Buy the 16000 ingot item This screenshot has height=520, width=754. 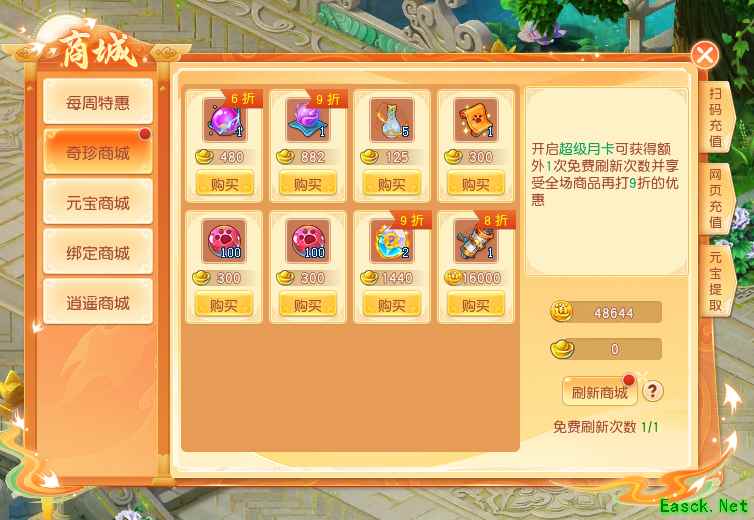coord(476,305)
